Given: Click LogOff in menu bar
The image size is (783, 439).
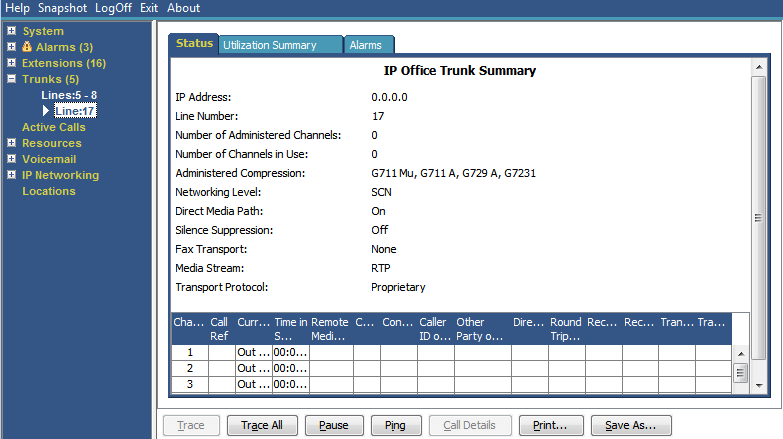Looking at the screenshot, I should click(x=113, y=8).
